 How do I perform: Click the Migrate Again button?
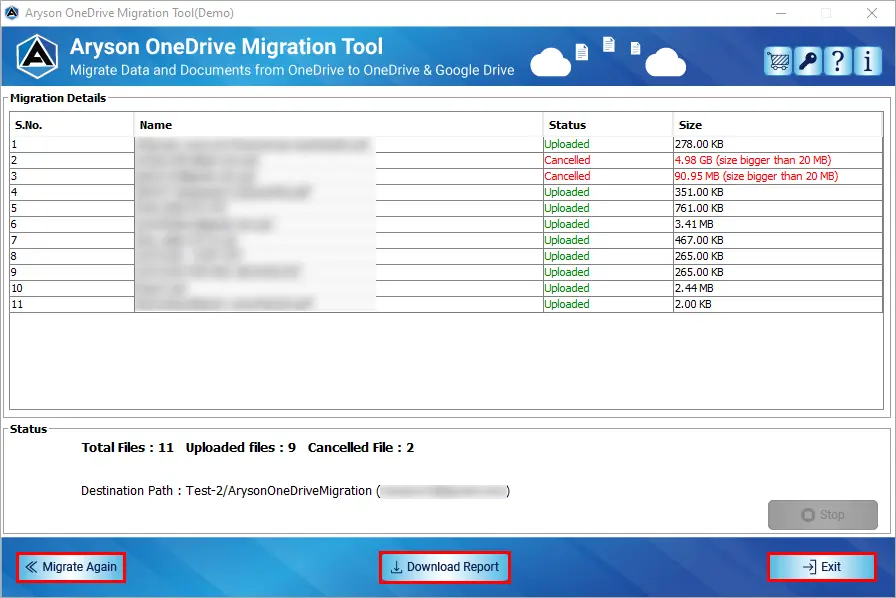point(71,567)
